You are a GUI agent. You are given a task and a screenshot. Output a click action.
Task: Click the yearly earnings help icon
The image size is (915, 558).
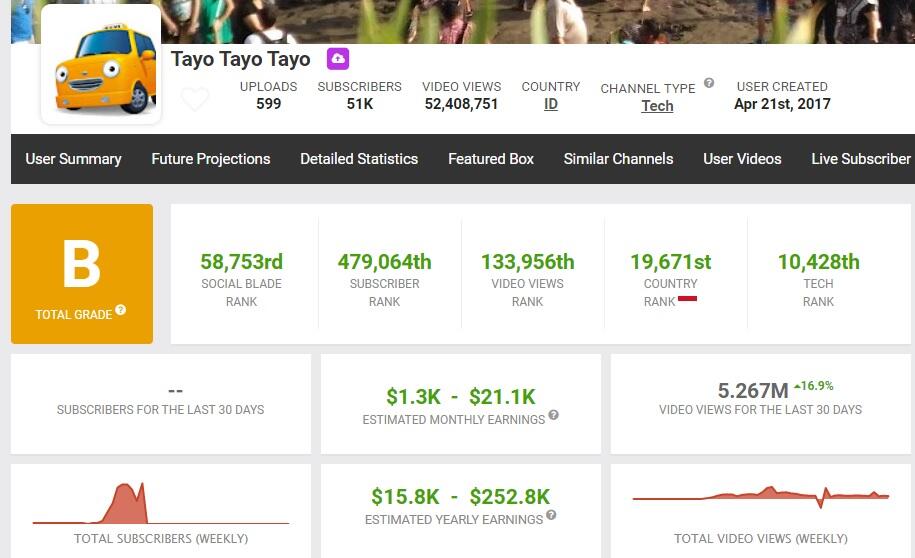click(551, 515)
